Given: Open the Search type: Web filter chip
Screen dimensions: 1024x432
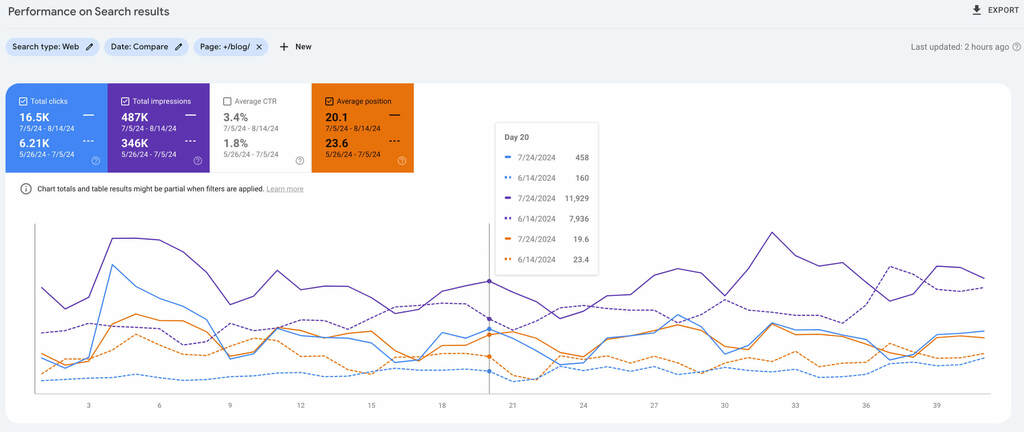Looking at the screenshot, I should point(45,46).
